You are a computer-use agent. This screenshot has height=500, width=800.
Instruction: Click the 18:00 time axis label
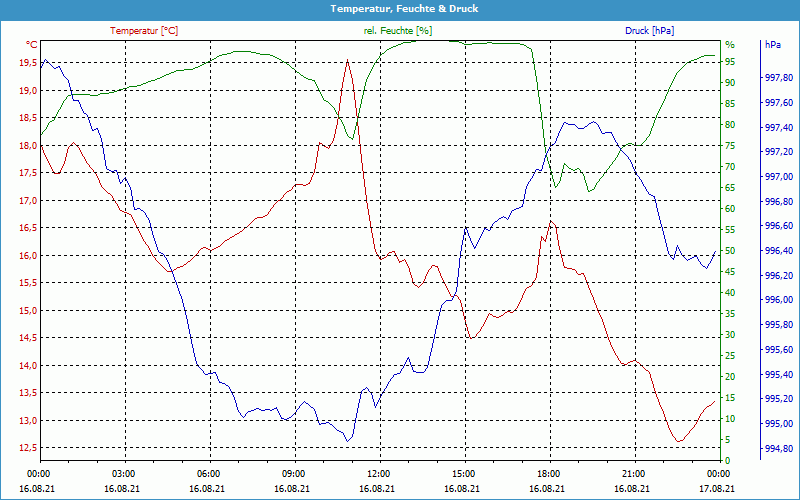(x=548, y=473)
